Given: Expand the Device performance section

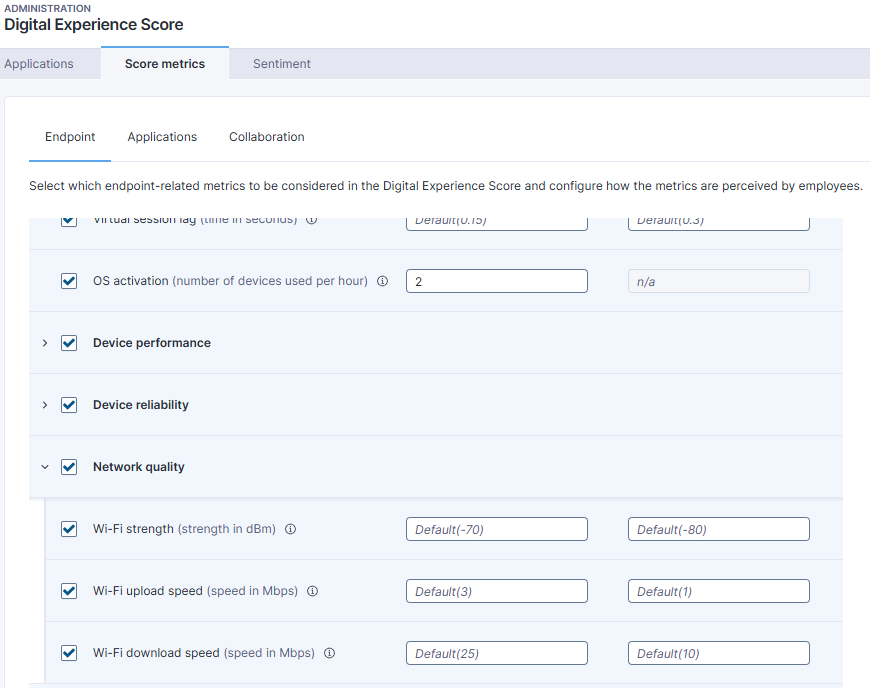Looking at the screenshot, I should (x=44, y=343).
